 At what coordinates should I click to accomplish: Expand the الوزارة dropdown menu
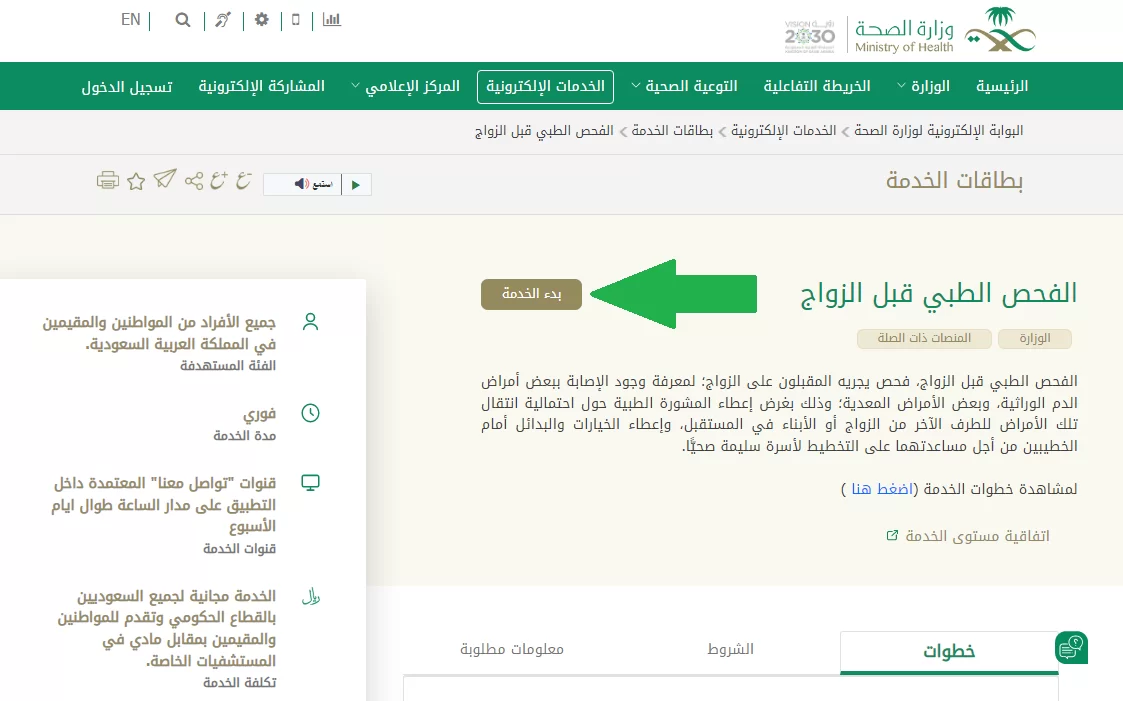click(x=924, y=86)
